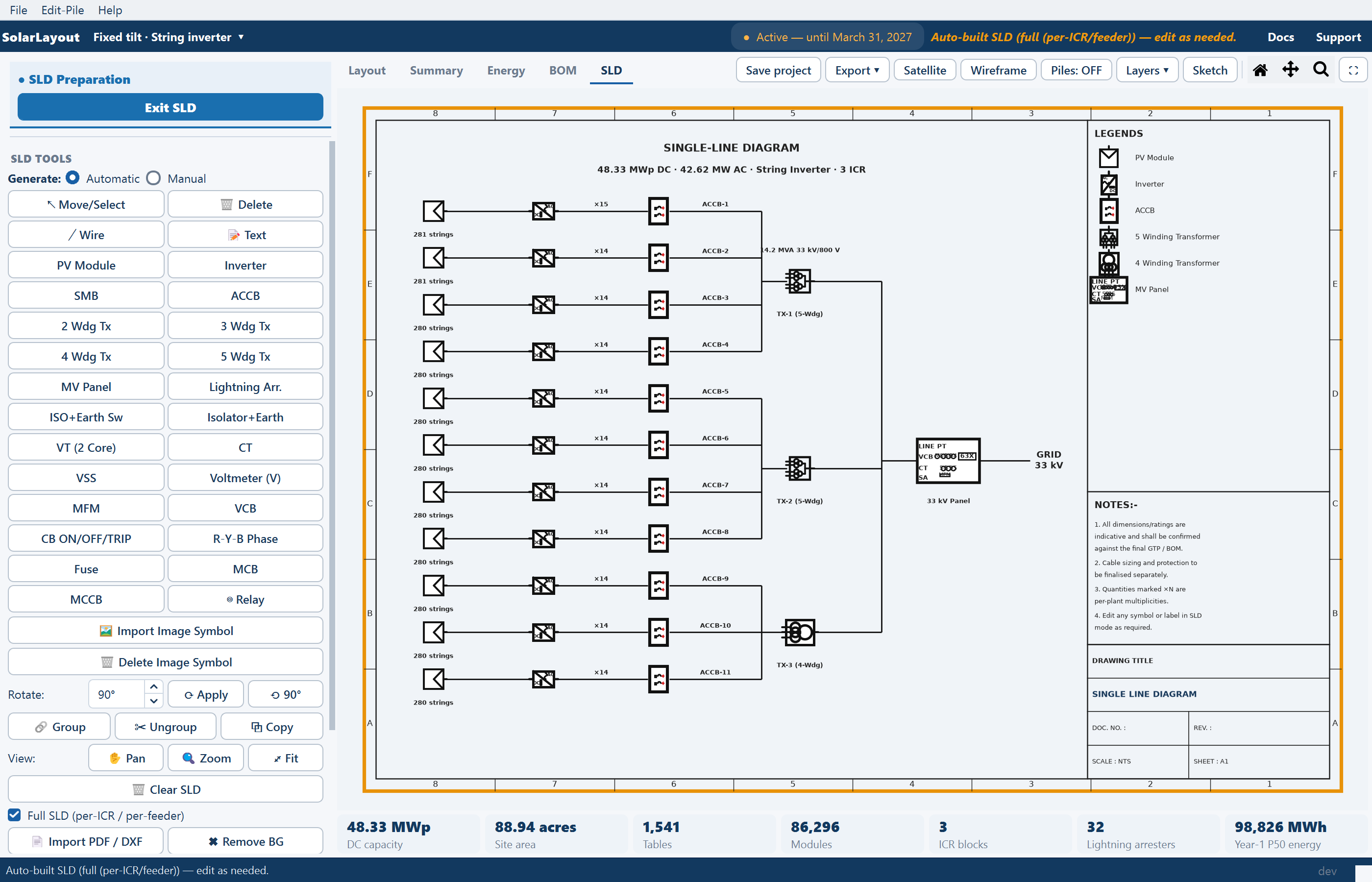Toggle the fullscreen icon button

point(1353,70)
